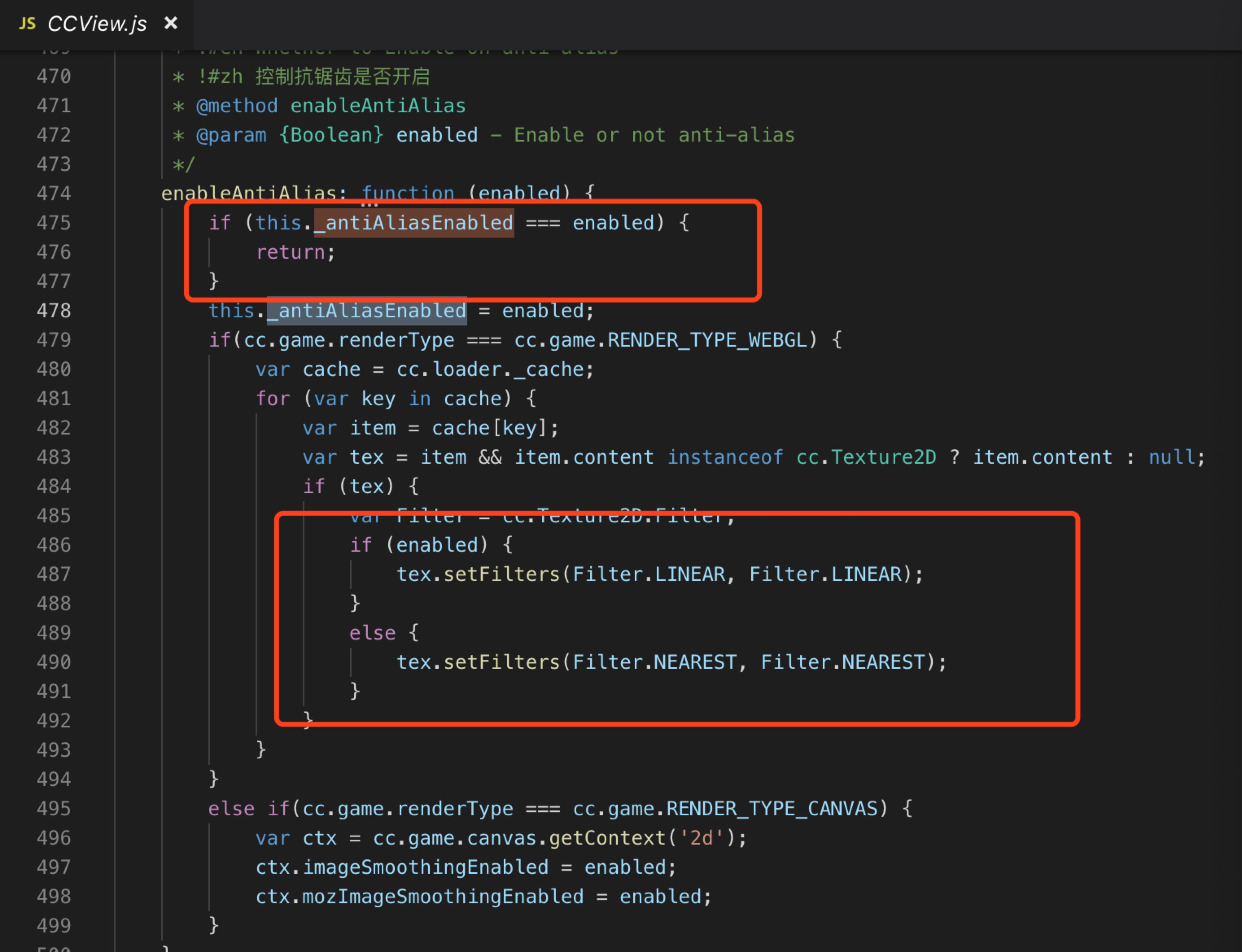1242x952 pixels.
Task: Click the JS file type icon
Action: tap(26, 24)
